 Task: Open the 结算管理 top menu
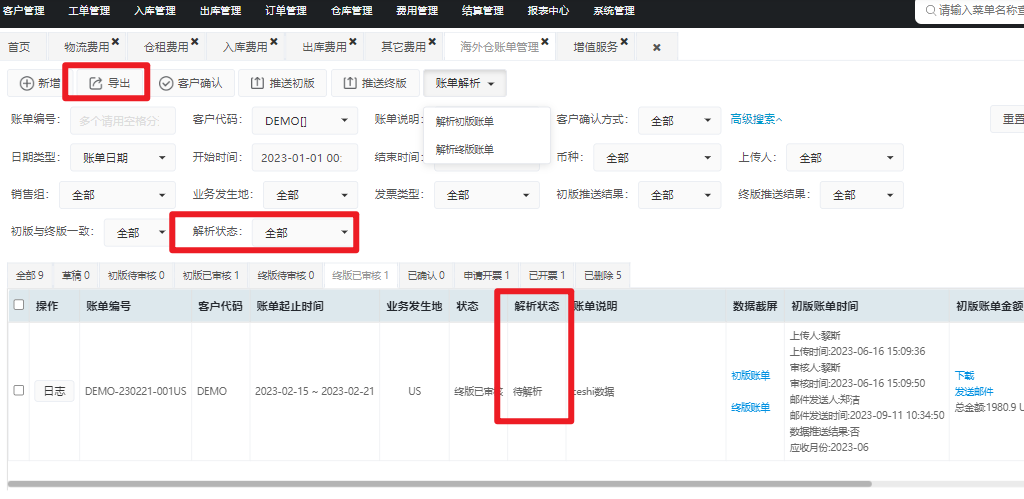pos(483,11)
